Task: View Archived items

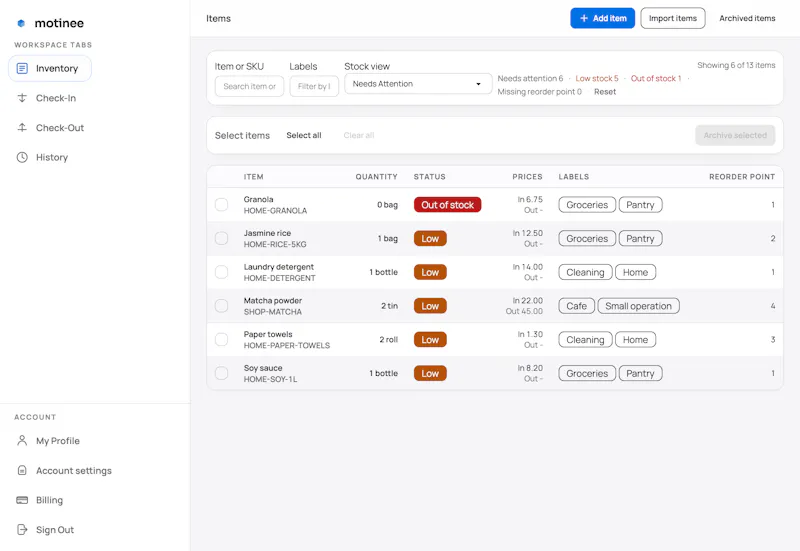Action: pos(747,18)
